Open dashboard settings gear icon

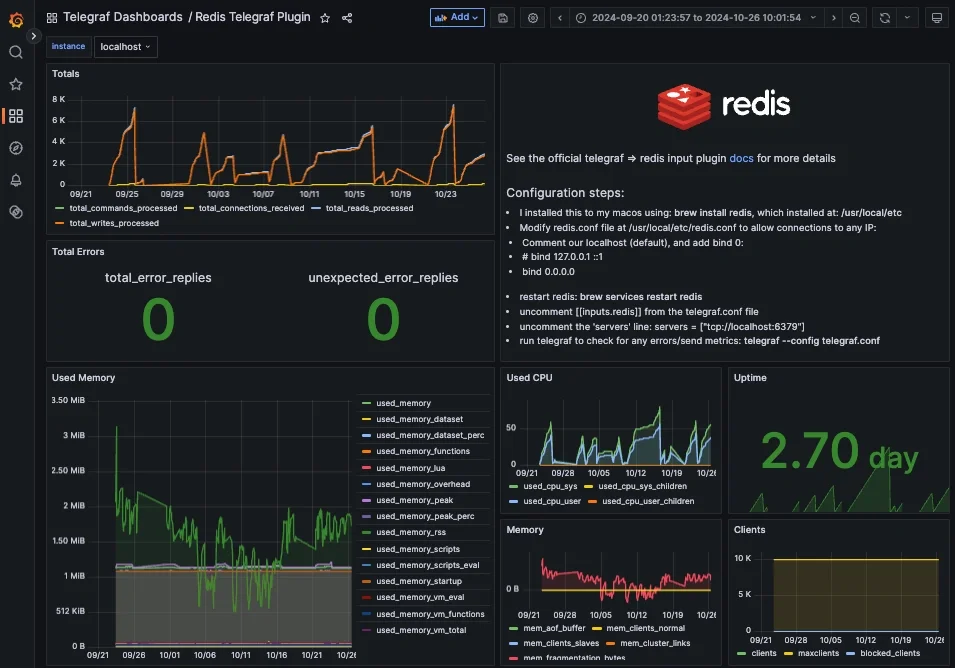[533, 18]
